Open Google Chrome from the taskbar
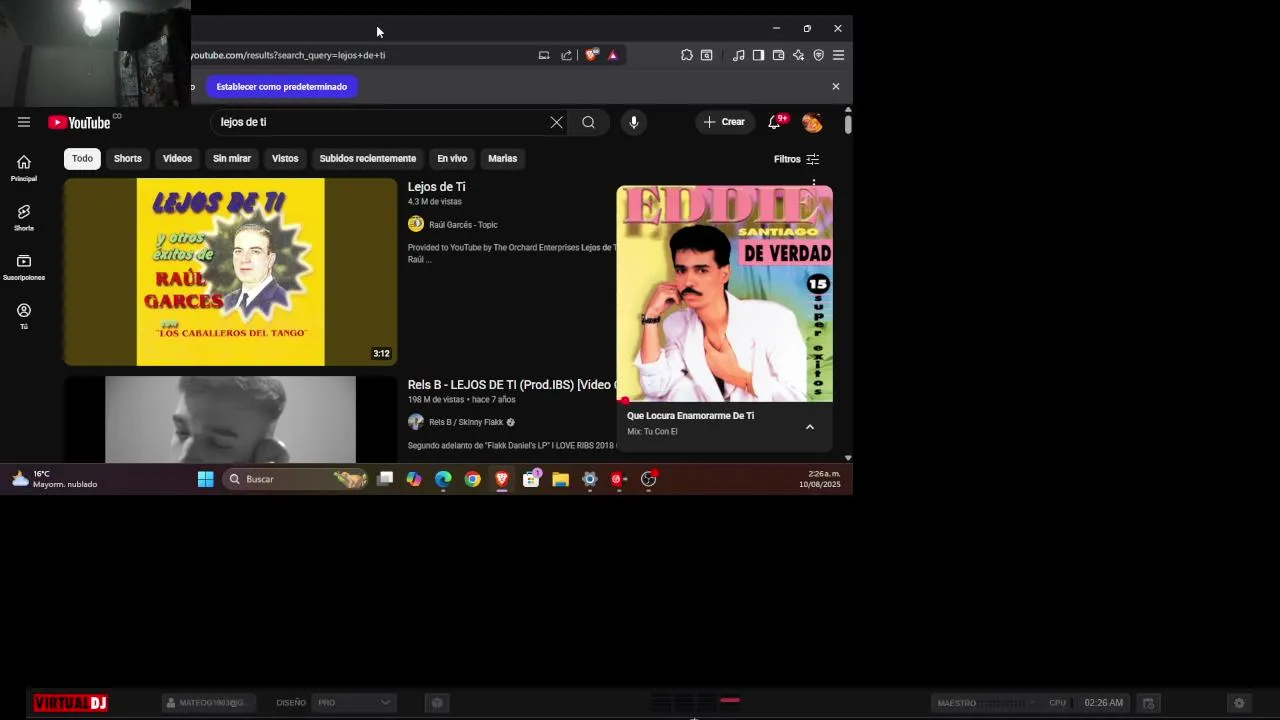 click(x=473, y=479)
